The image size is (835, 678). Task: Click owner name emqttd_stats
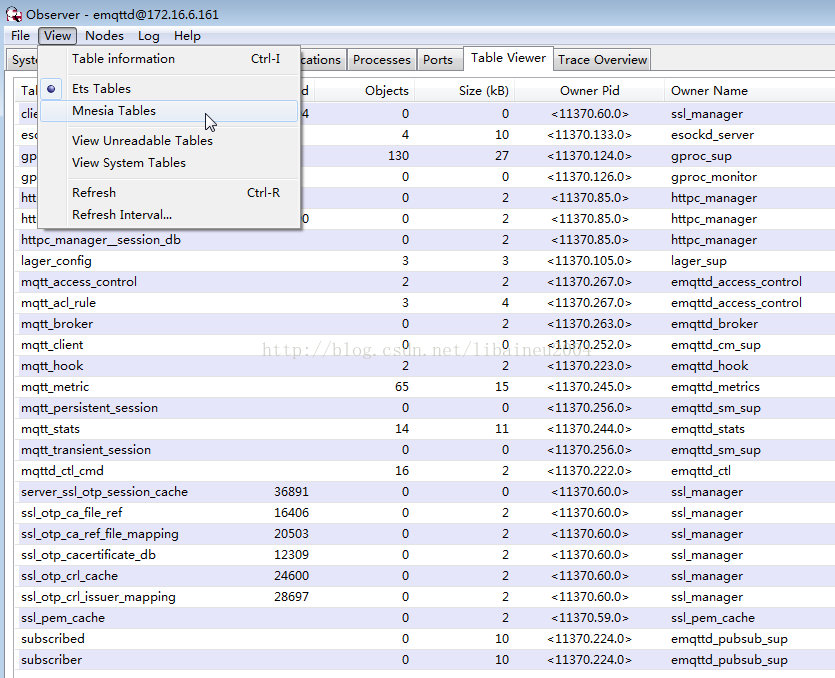coord(708,429)
